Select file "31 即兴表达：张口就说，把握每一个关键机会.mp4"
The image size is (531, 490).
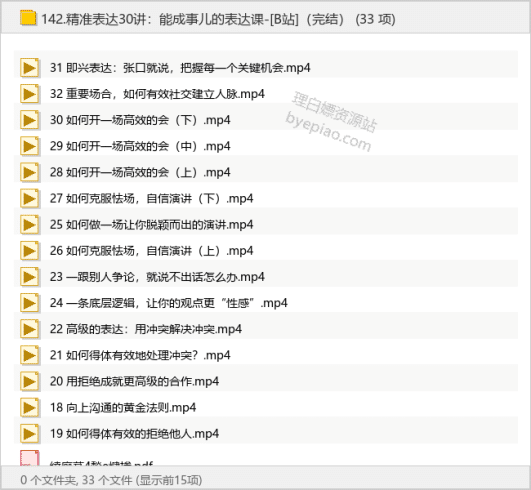pyautogui.click(x=180, y=68)
